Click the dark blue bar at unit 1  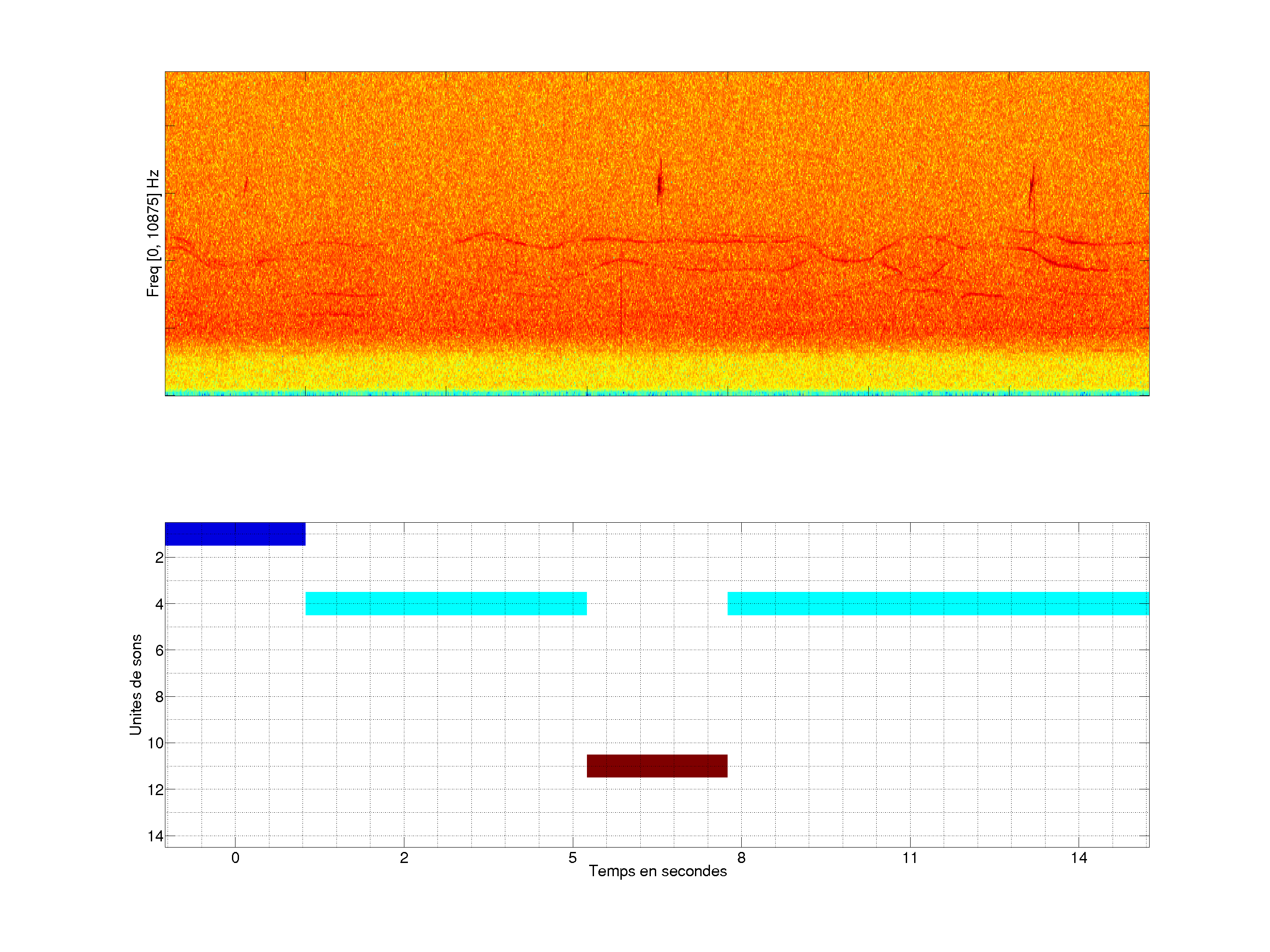pyautogui.click(x=235, y=534)
